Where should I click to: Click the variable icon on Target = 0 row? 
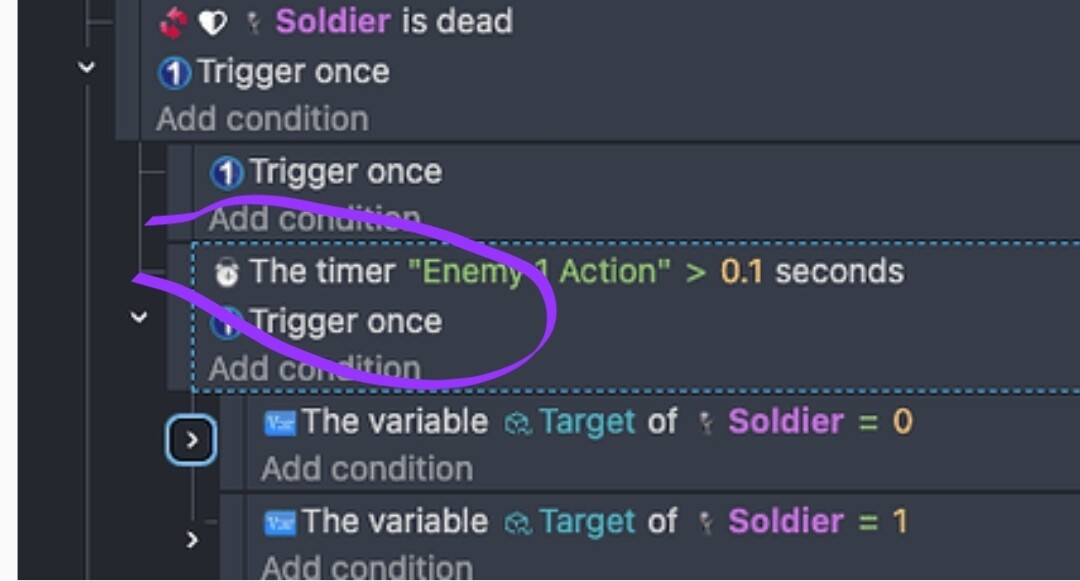280,423
